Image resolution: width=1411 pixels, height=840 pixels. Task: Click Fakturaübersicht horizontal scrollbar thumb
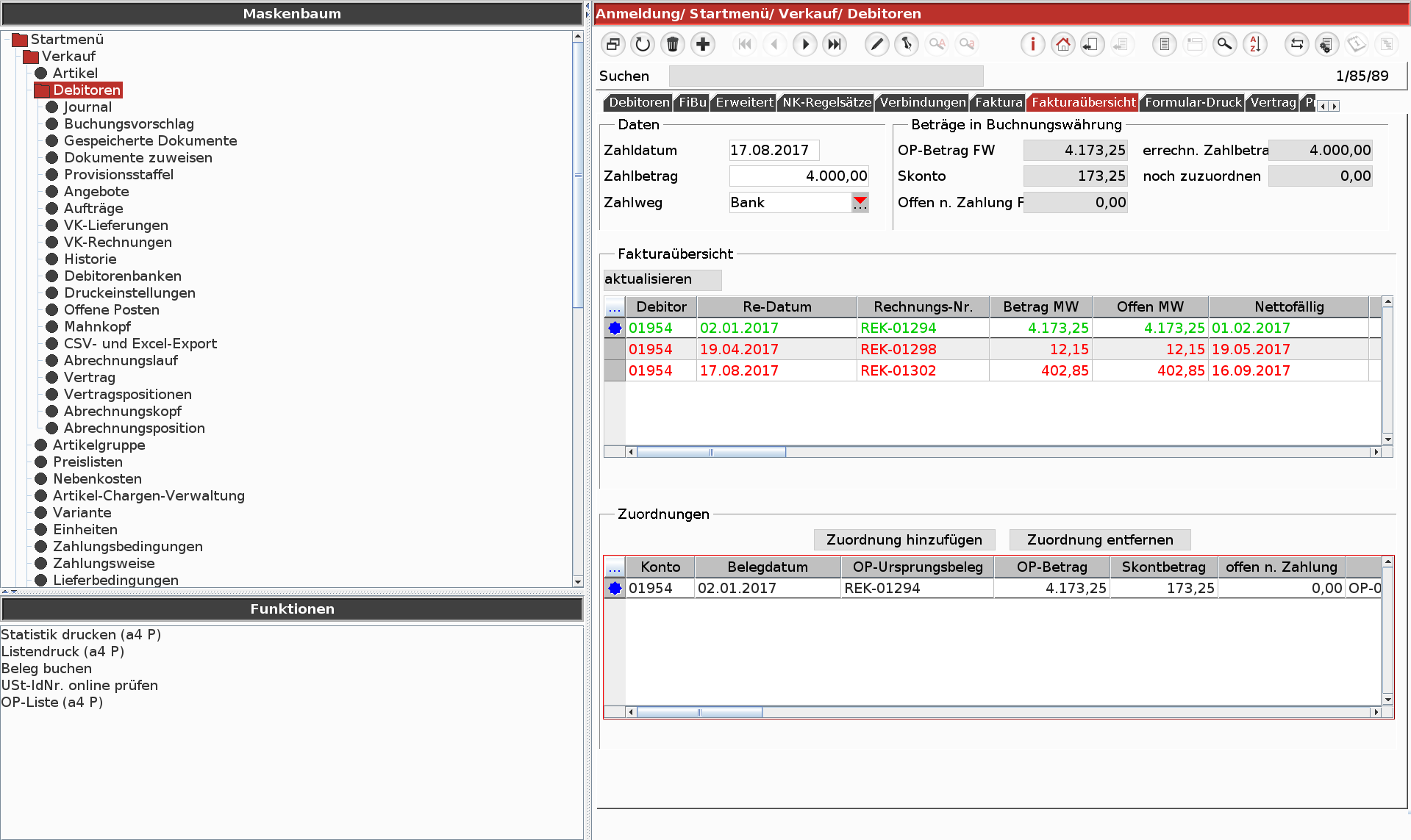pos(711,452)
